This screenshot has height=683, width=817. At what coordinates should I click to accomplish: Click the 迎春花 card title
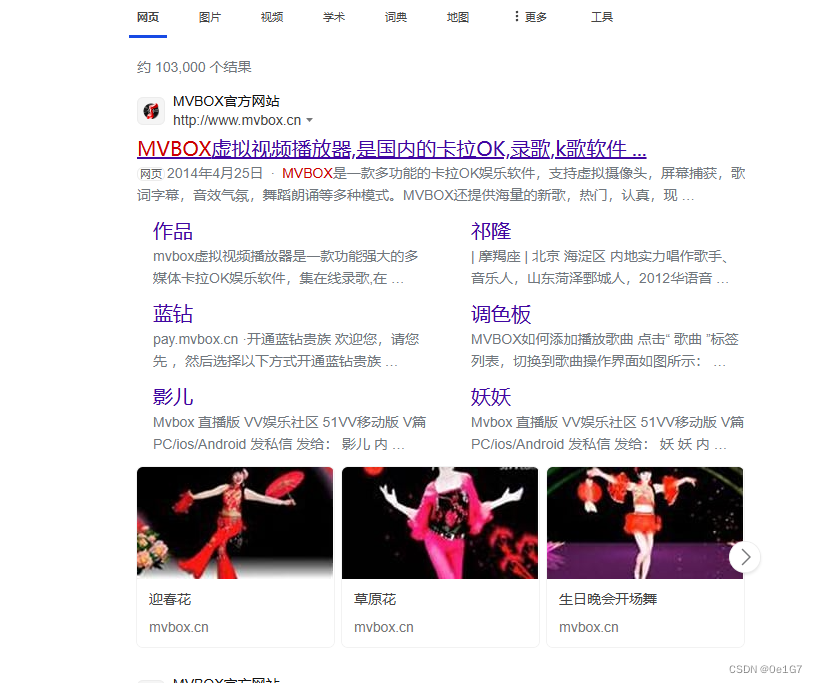click(x=170, y=599)
